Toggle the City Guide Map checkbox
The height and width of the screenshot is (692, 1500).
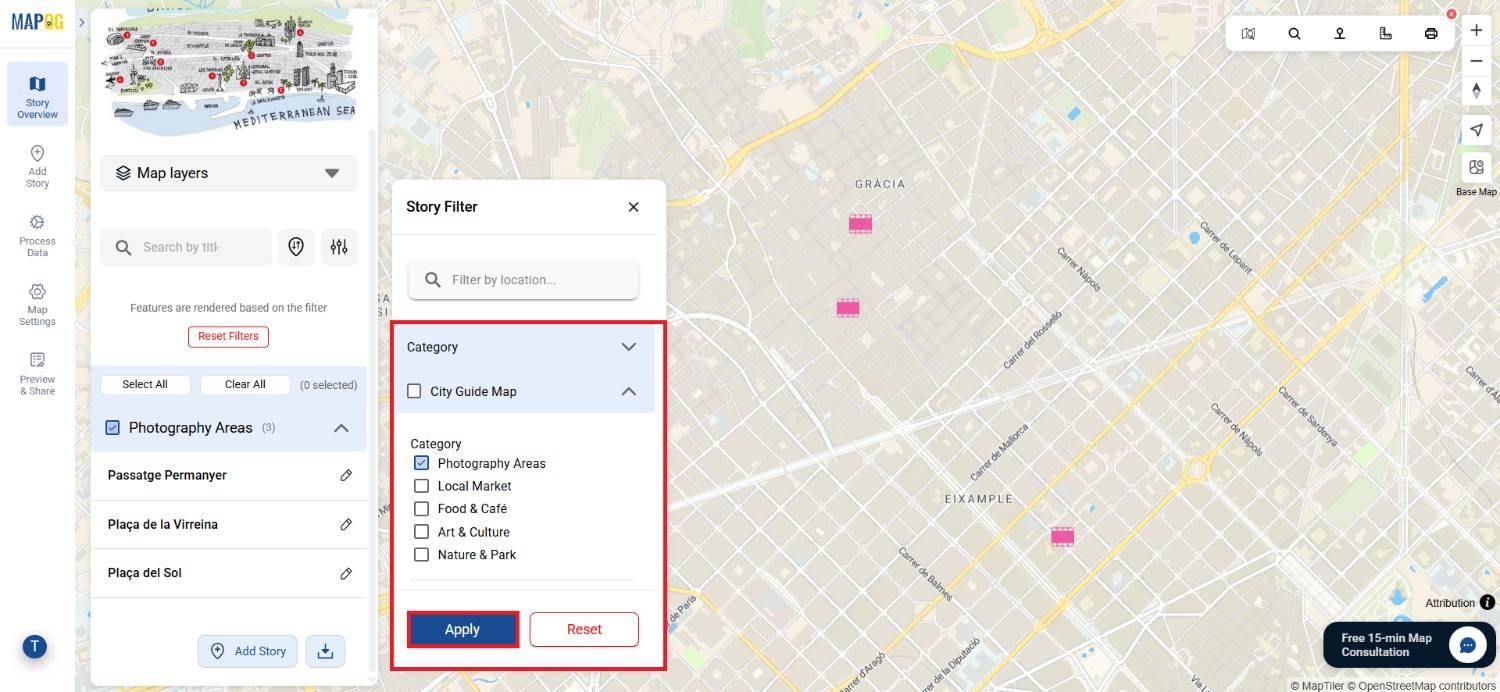414,391
